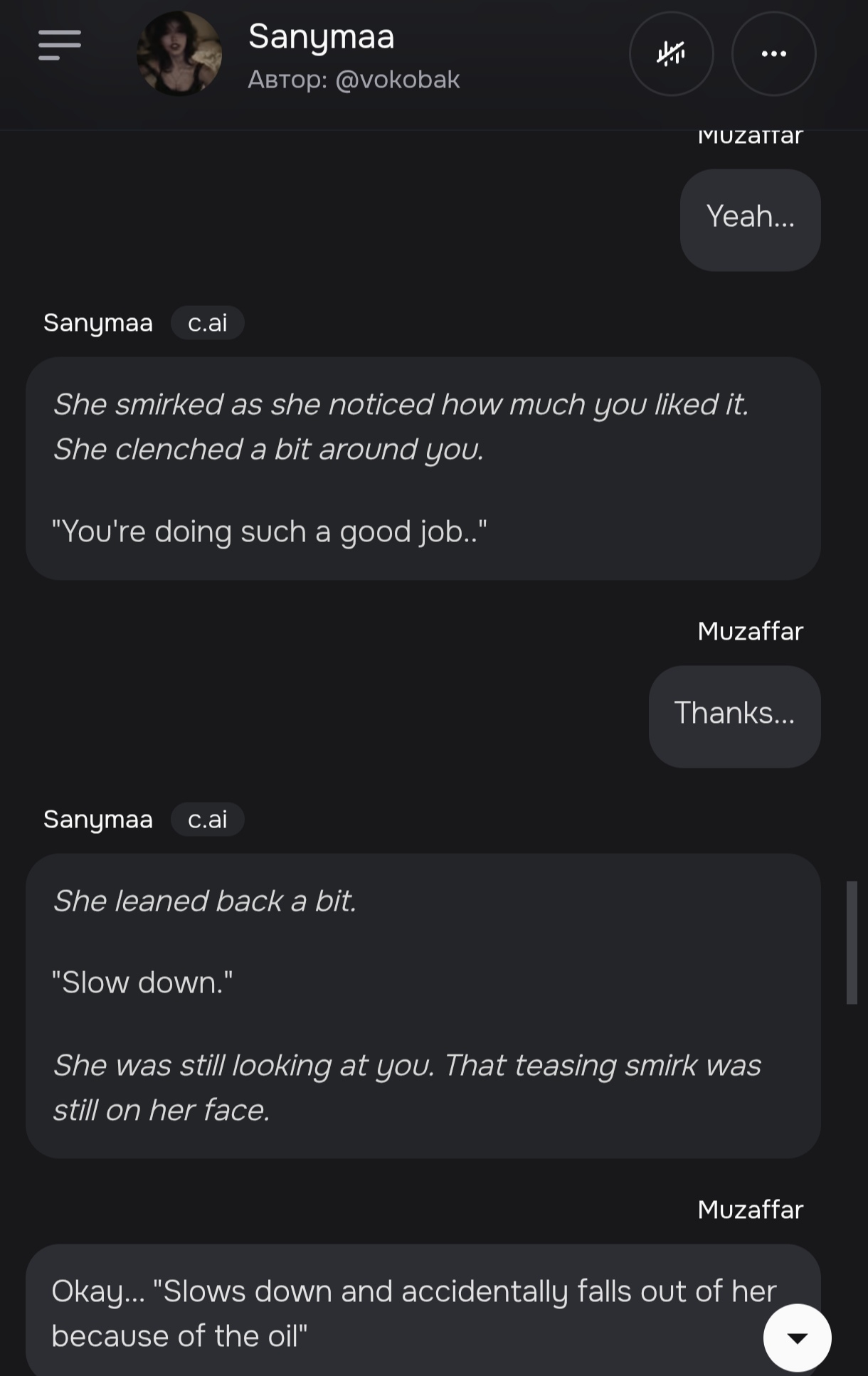Tap the partially hidden Muzaffar name at top
Screen dimensions: 868x1376
pyautogui.click(x=750, y=137)
